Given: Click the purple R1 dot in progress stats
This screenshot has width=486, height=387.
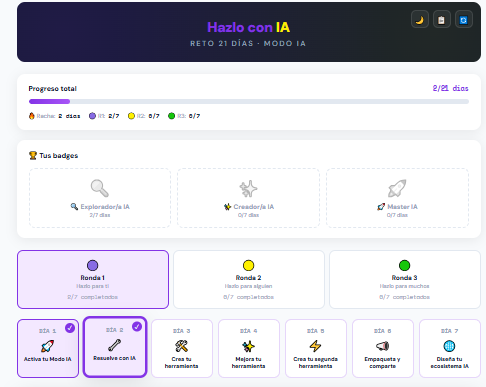Looking at the screenshot, I should tap(92, 116).
